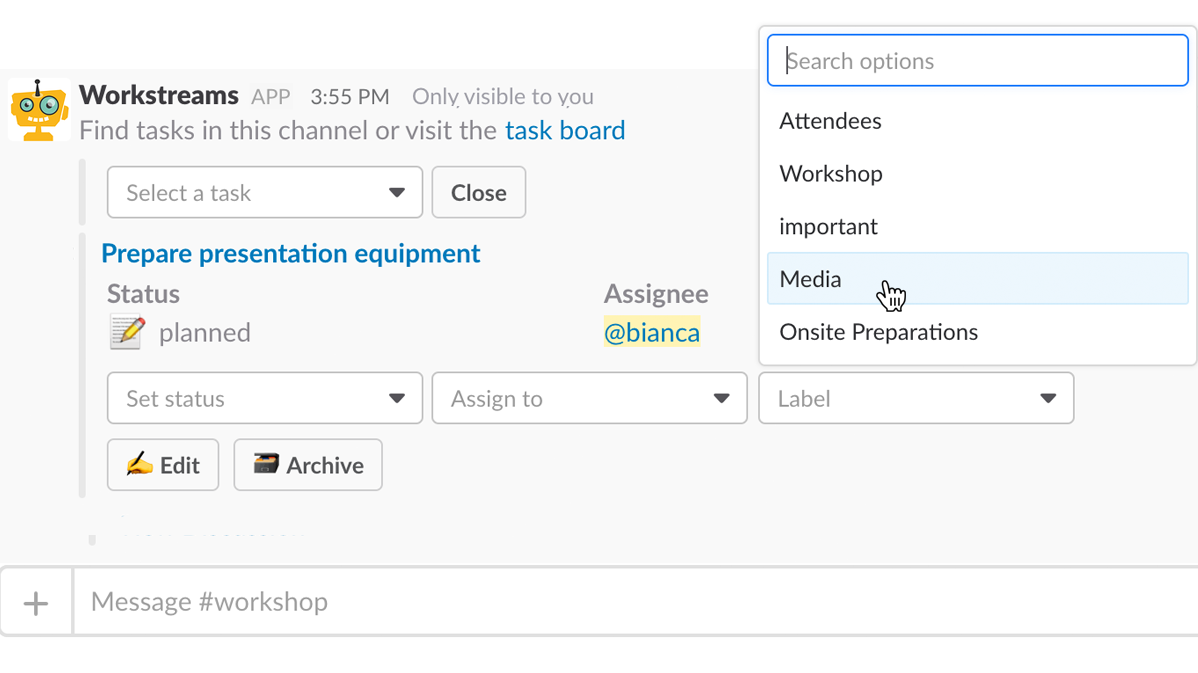Pick the important label option
The height and width of the screenshot is (673, 1198).
(x=828, y=227)
